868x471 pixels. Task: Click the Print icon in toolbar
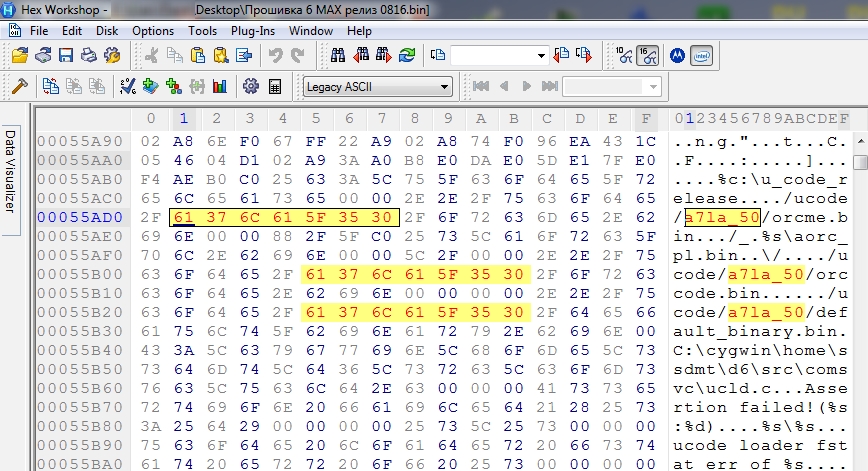[x=88, y=56]
